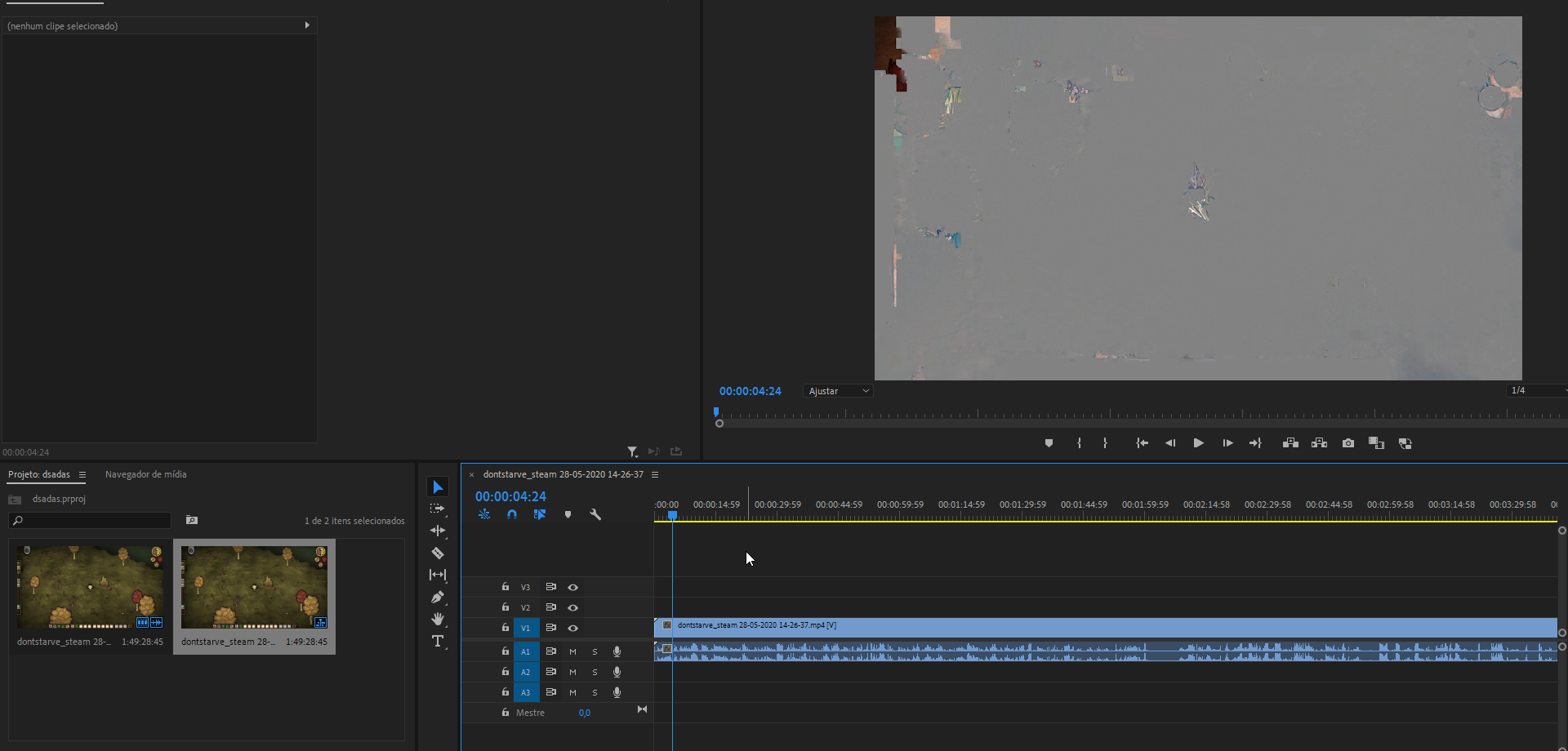Click the voice-over record microphone on A3
Screen dimensions: 1568x751
[617, 692]
